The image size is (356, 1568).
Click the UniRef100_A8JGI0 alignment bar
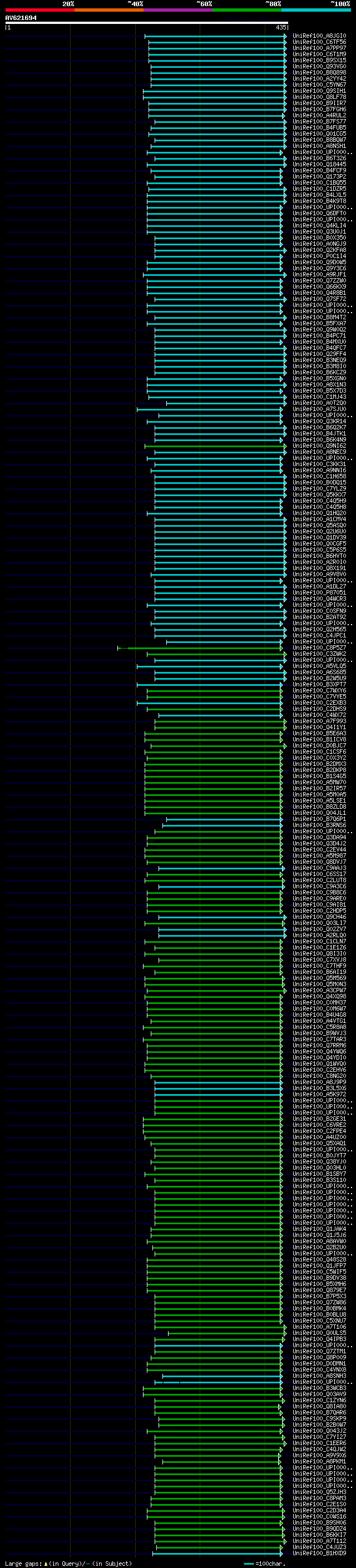click(215, 36)
